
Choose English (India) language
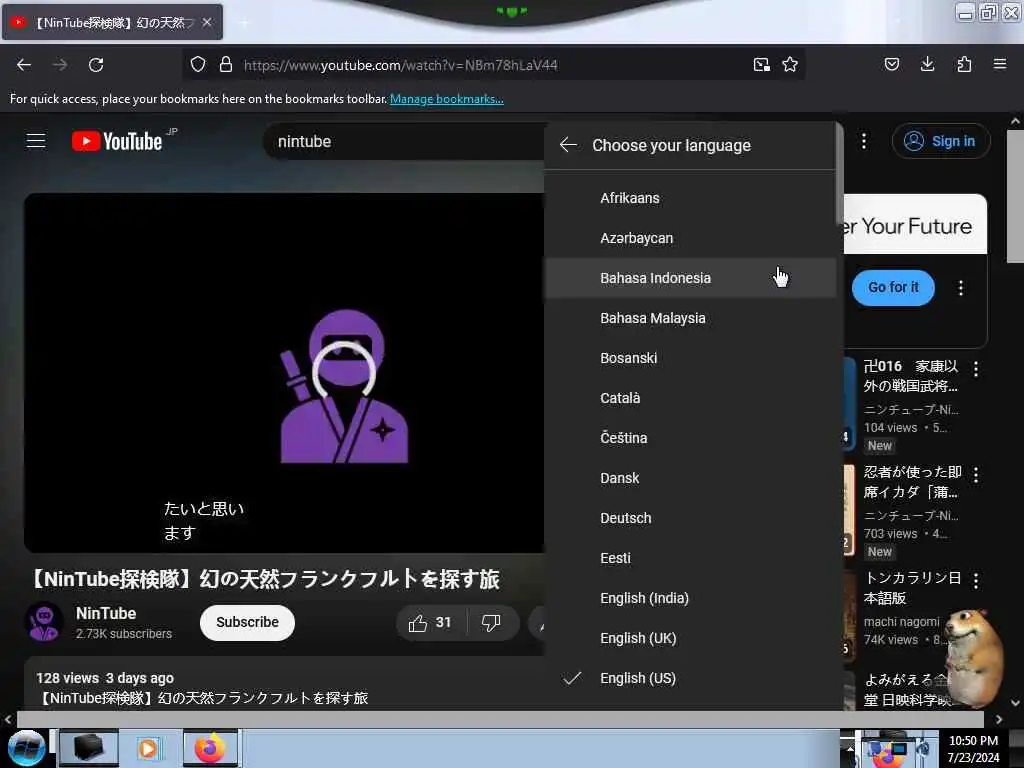click(x=690, y=598)
